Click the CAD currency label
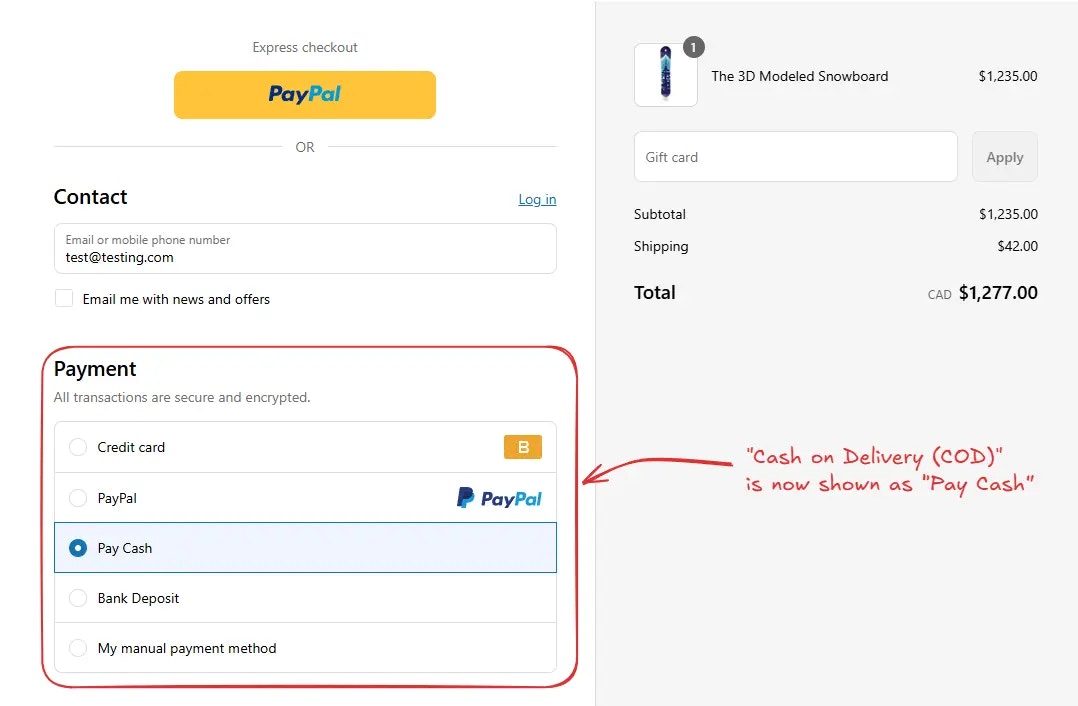 (939, 295)
